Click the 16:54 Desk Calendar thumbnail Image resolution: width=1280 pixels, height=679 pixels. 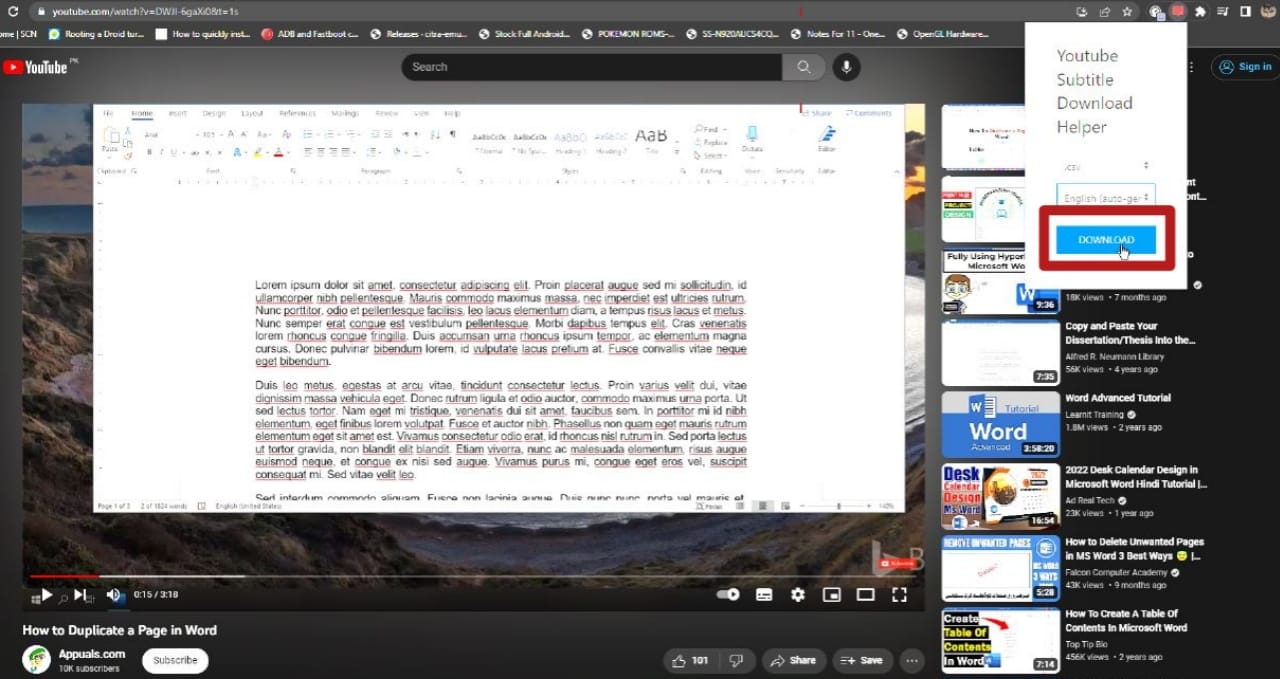1001,496
